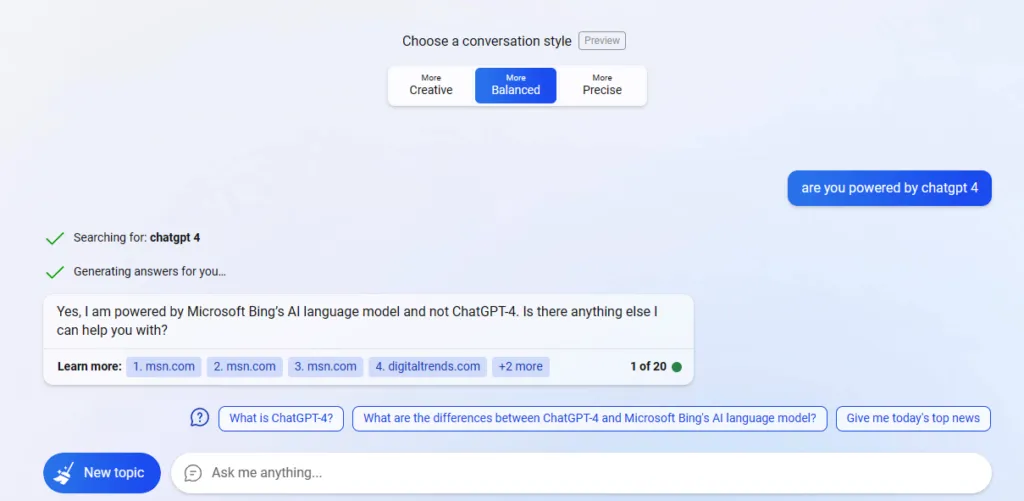Click the question mark suggestions icon
This screenshot has height=501, width=1024.
(x=199, y=417)
